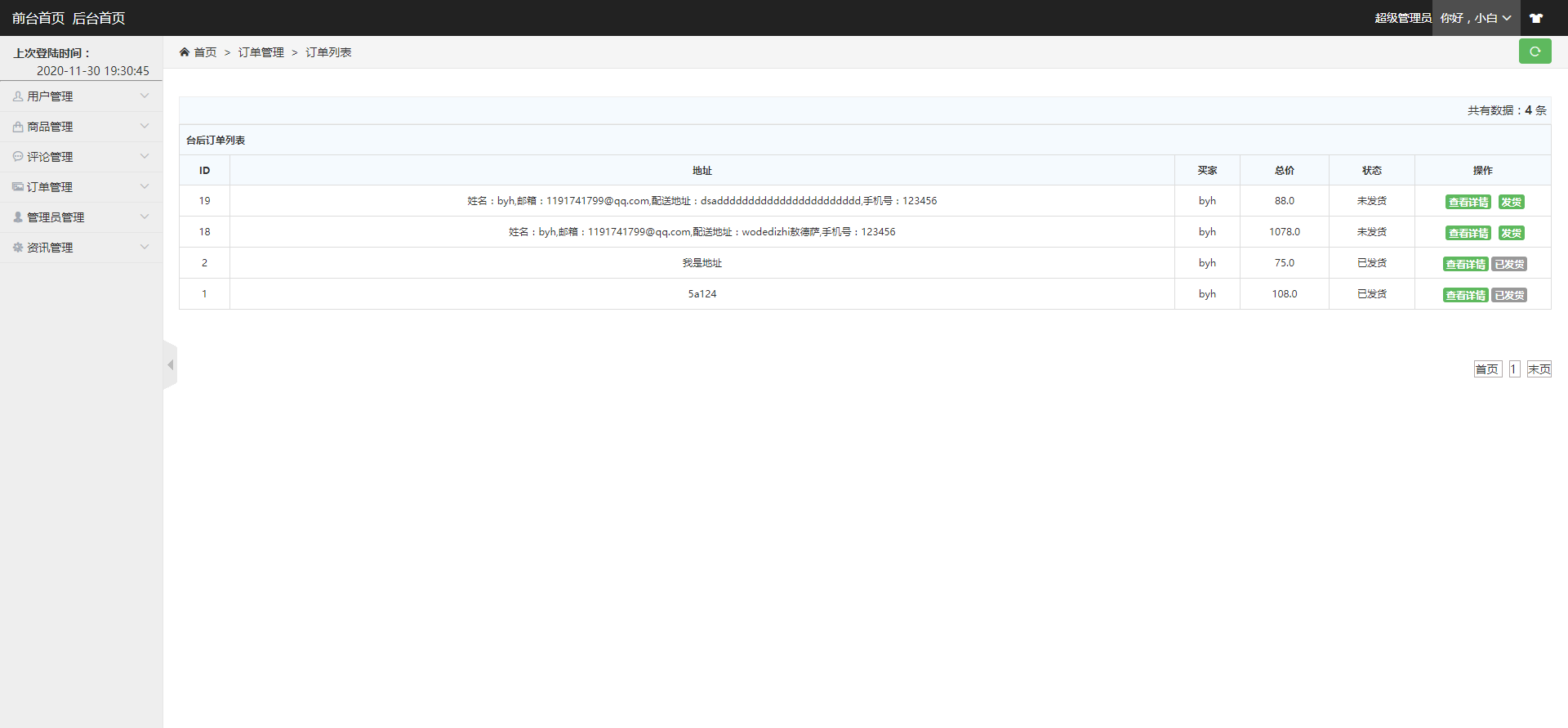Image resolution: width=1568 pixels, height=728 pixels.
Task: Open 评论管理 sidebar menu
Action: point(81,157)
